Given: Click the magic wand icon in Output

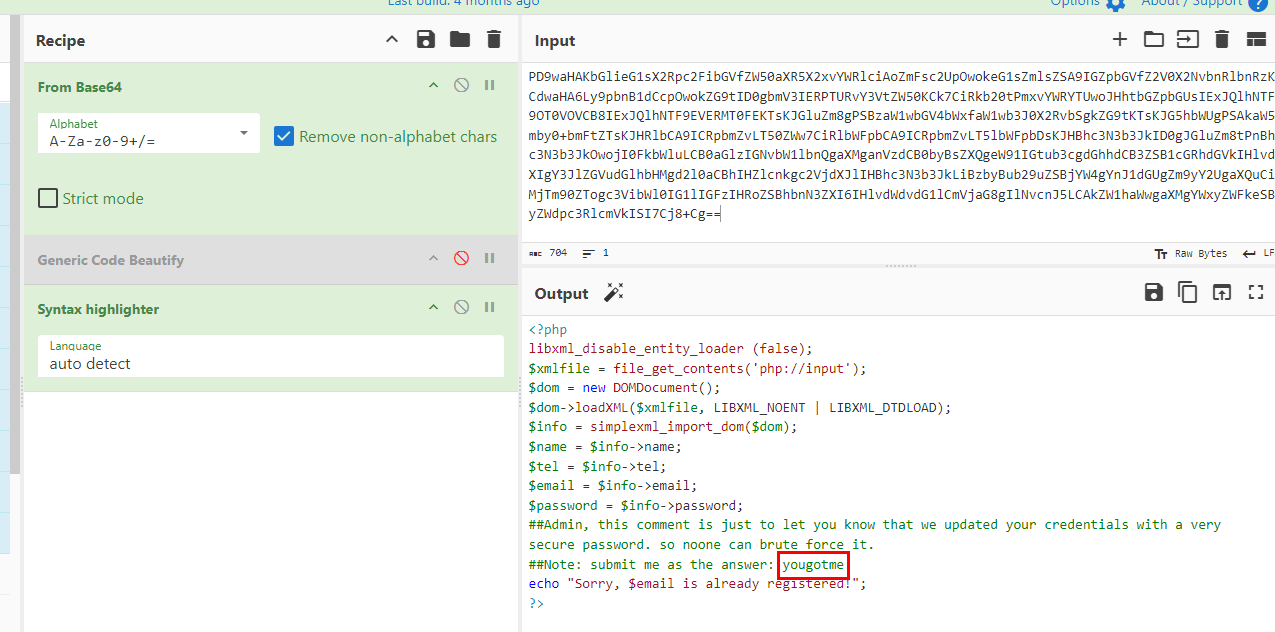Looking at the screenshot, I should [x=613, y=293].
